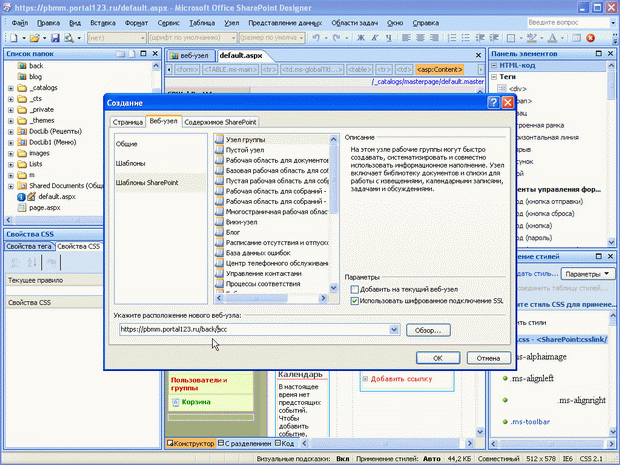
Task: Expand the DocLib (Рецепты) library node
Action: click(x=10, y=131)
